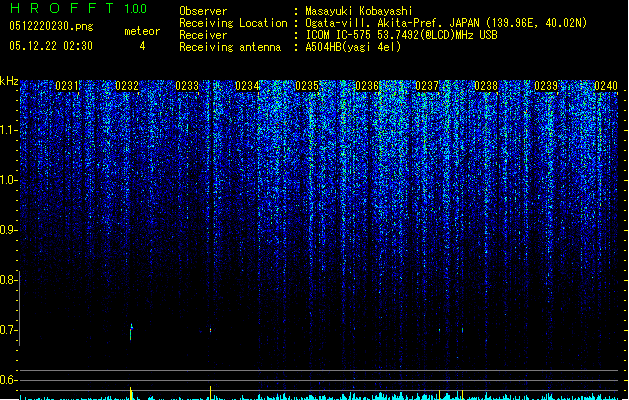Select antenna value A504HB(yagi 4el)

(x=353, y=47)
